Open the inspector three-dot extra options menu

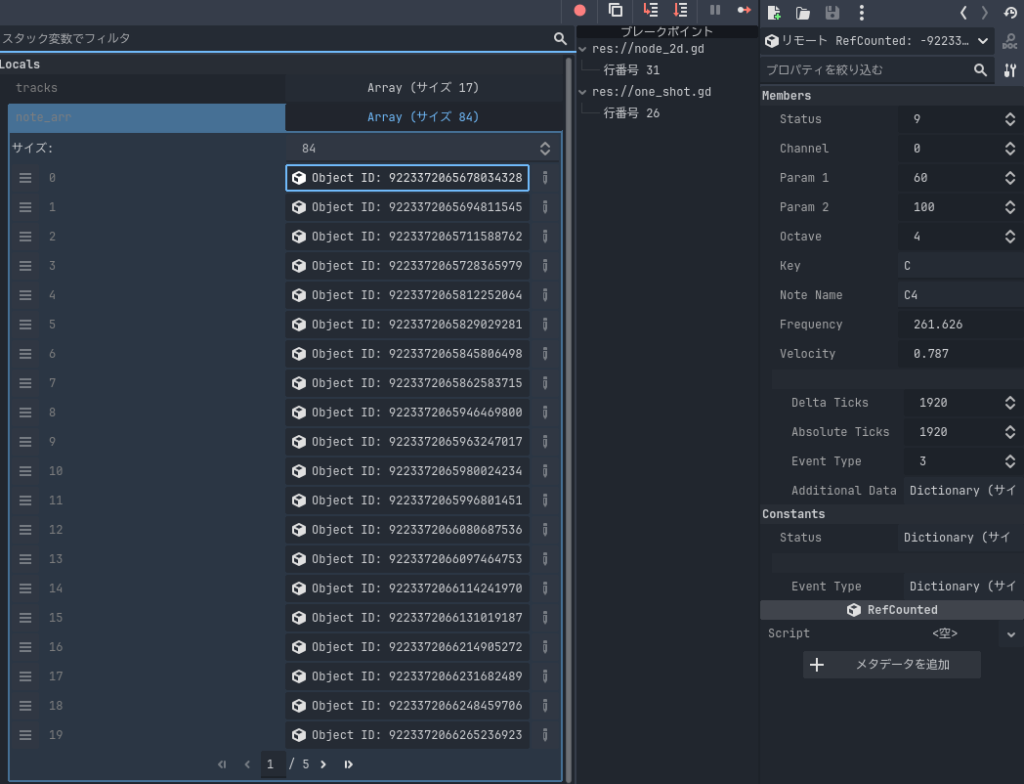point(861,12)
